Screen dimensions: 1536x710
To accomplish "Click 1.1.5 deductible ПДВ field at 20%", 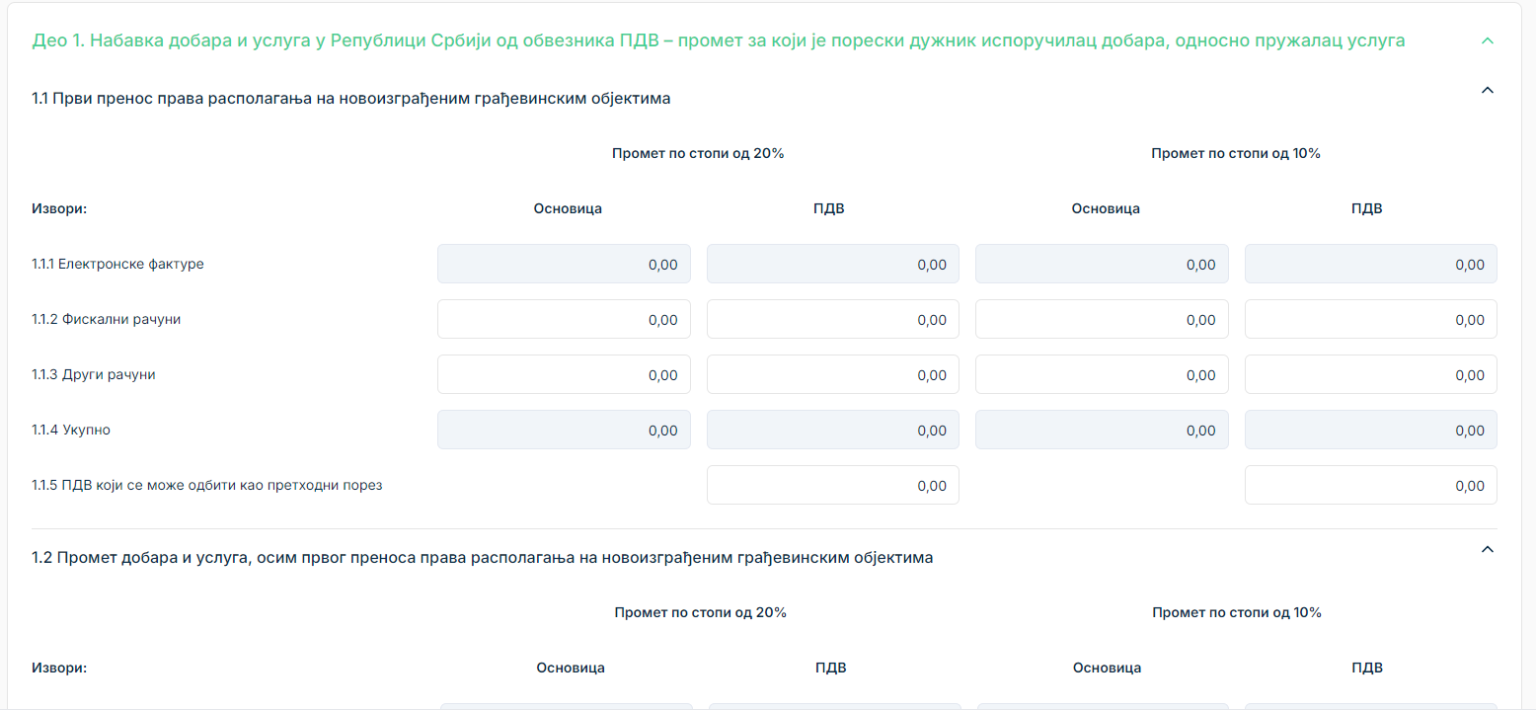I will (x=832, y=485).
